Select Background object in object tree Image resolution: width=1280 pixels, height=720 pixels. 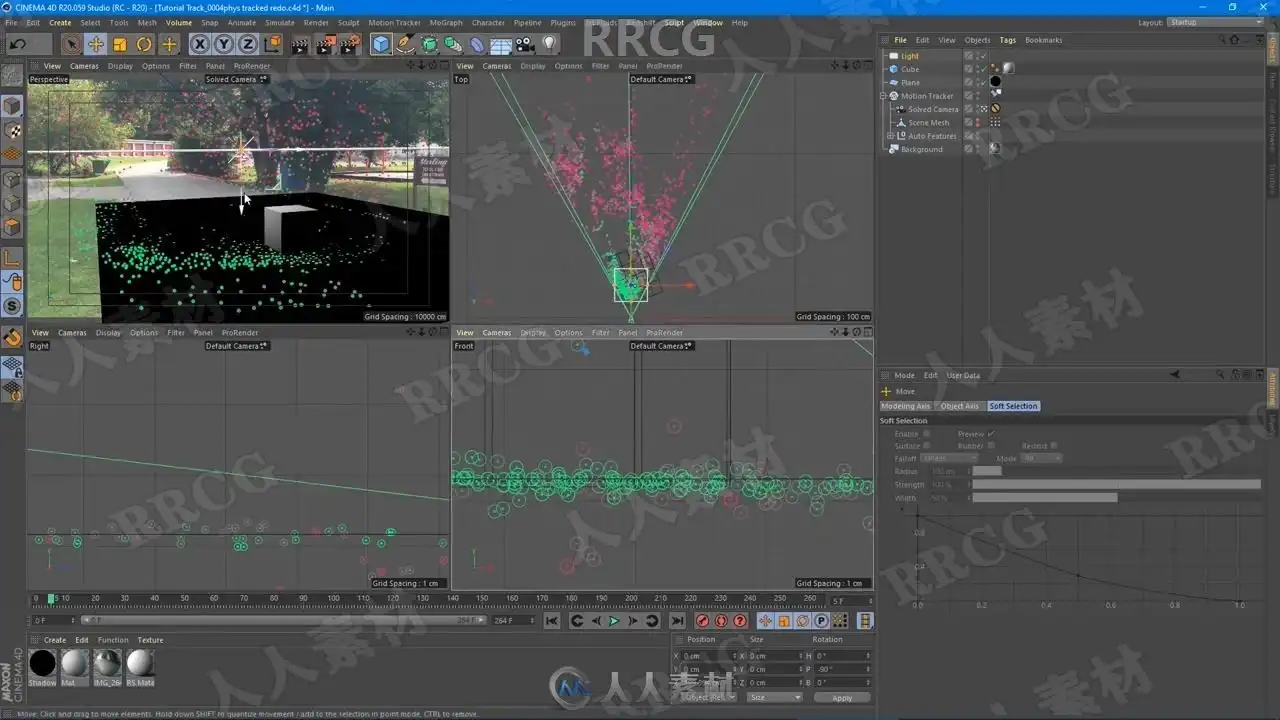point(921,149)
